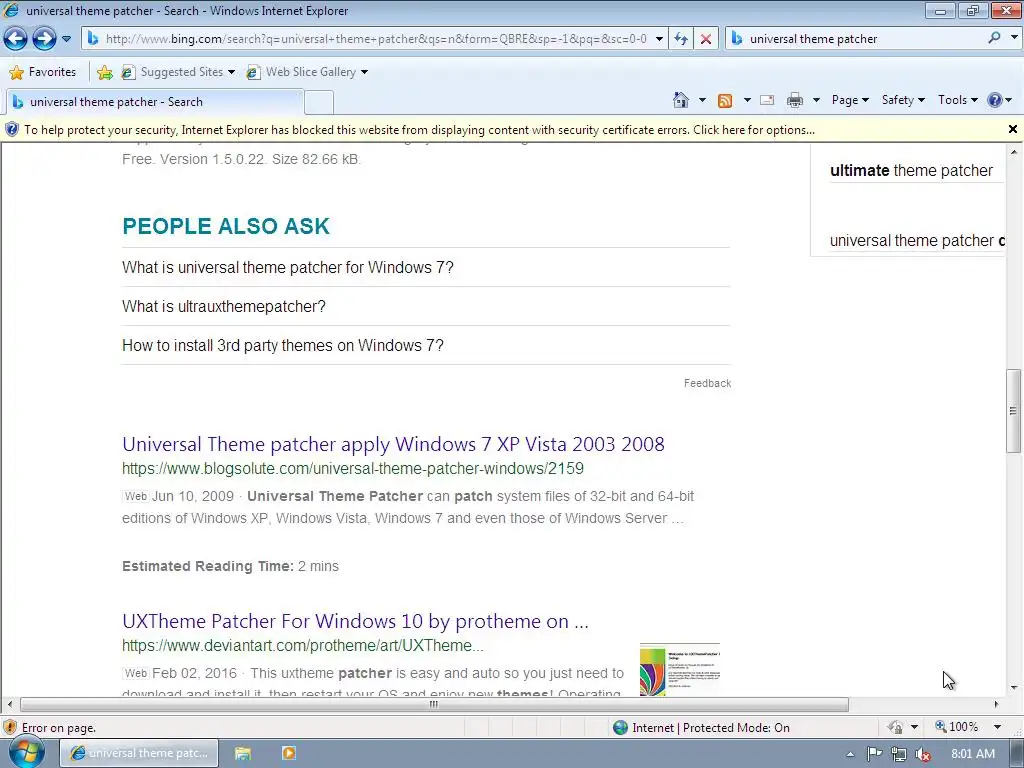The image size is (1024, 768).
Task: Show hidden tray icons arrow
Action: [x=850, y=754]
